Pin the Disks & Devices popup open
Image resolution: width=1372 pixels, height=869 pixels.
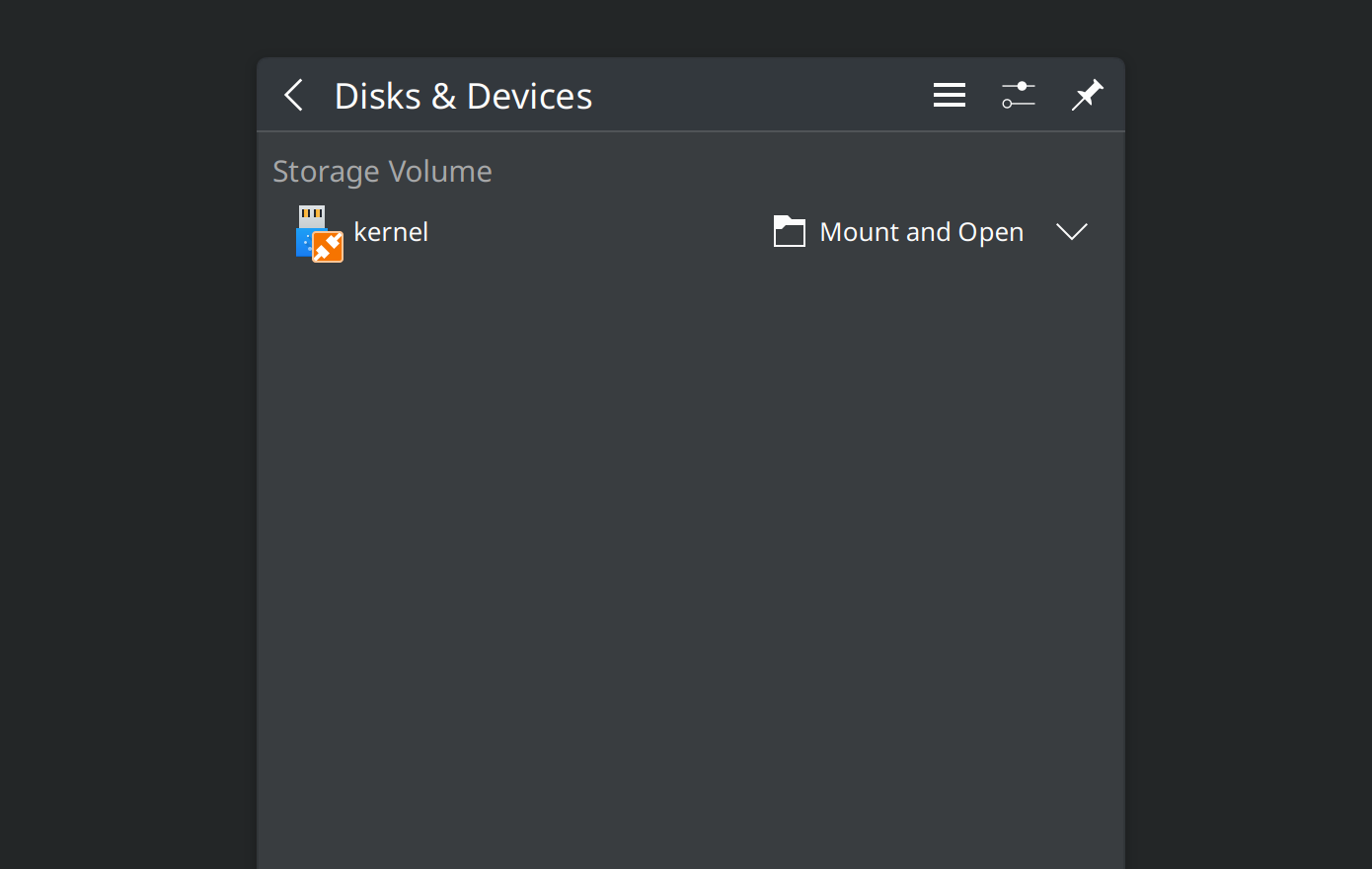(1087, 96)
